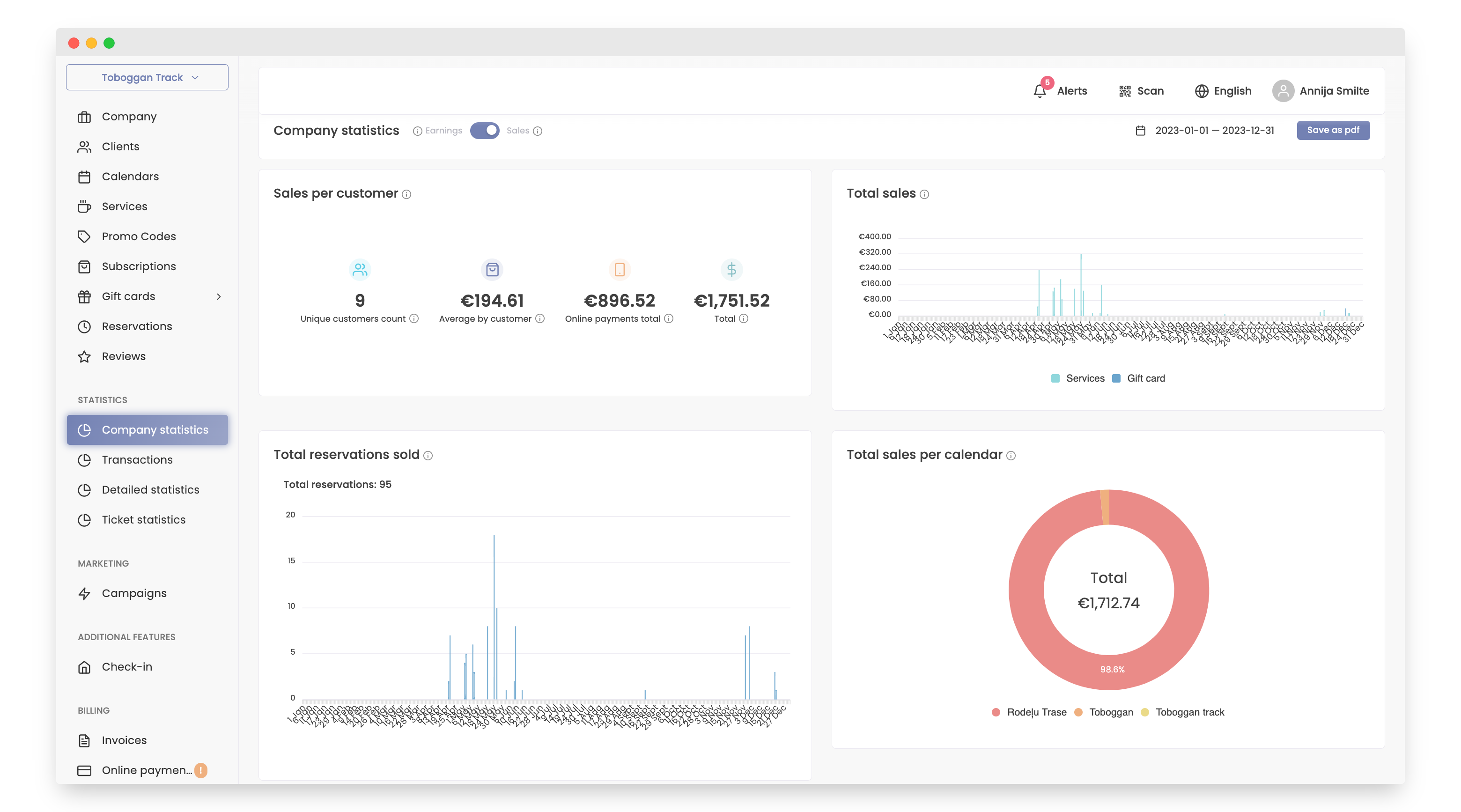
Task: Expand the Gift cards submenu arrow
Action: tap(219, 296)
